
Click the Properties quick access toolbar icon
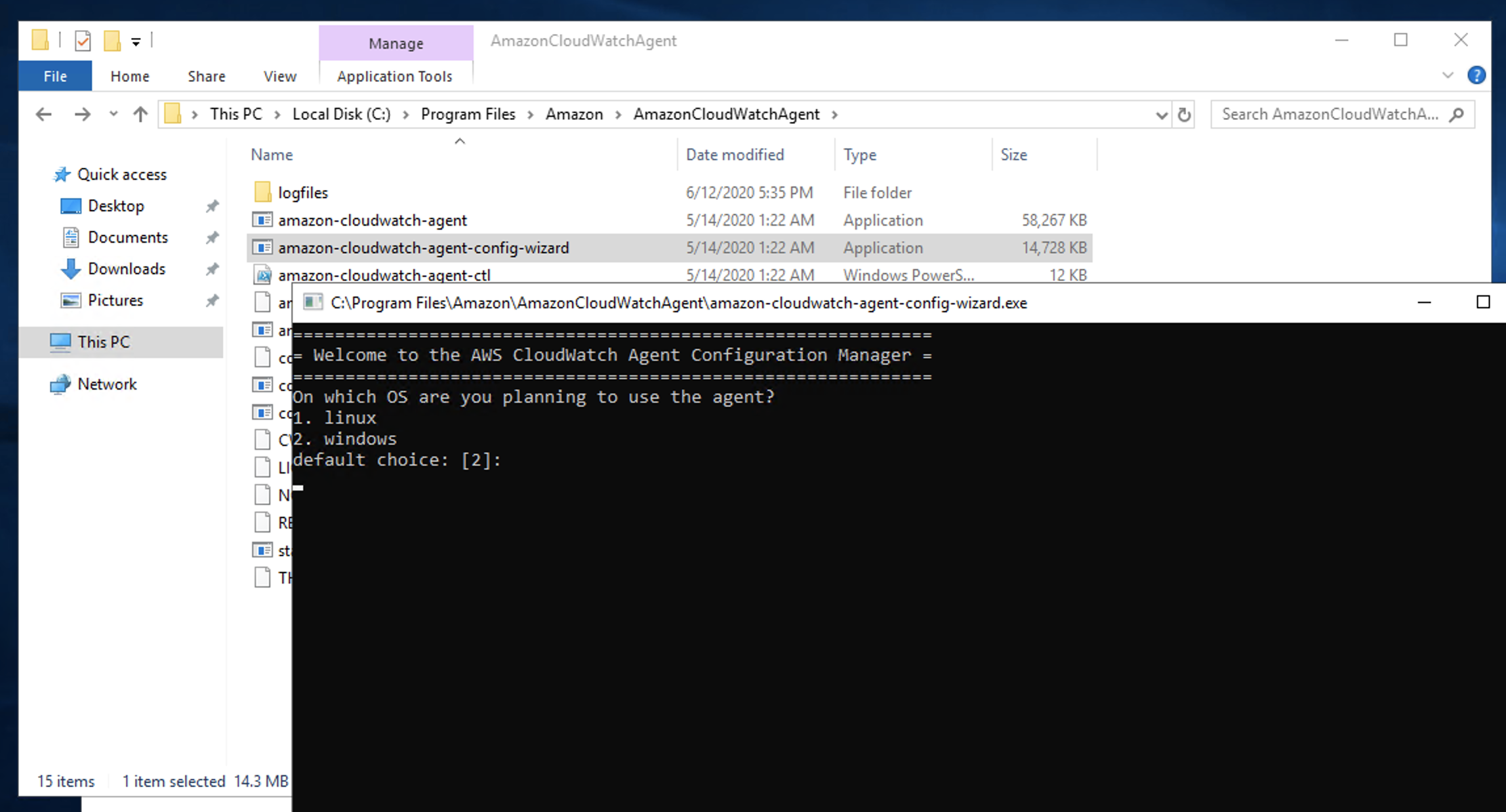pyautogui.click(x=83, y=41)
